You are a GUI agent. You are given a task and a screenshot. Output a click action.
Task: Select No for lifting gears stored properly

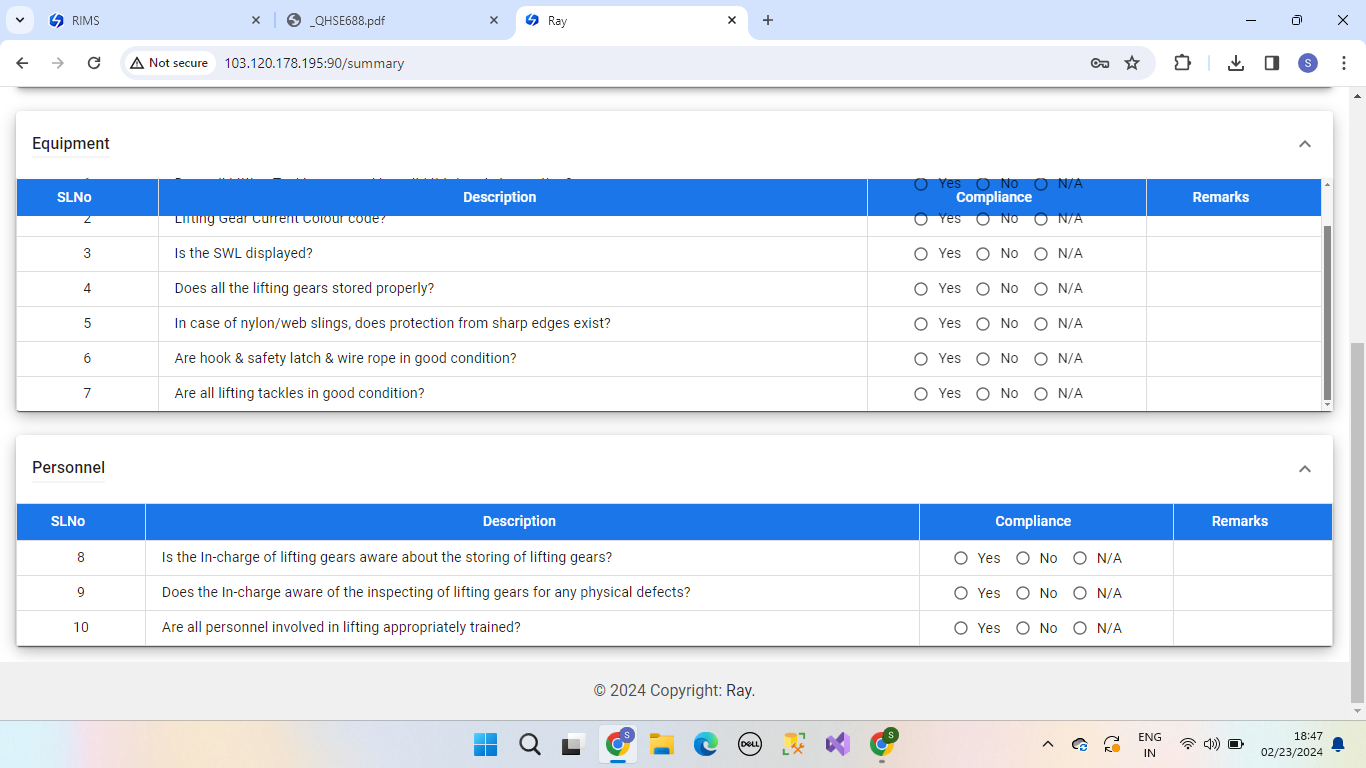click(983, 289)
